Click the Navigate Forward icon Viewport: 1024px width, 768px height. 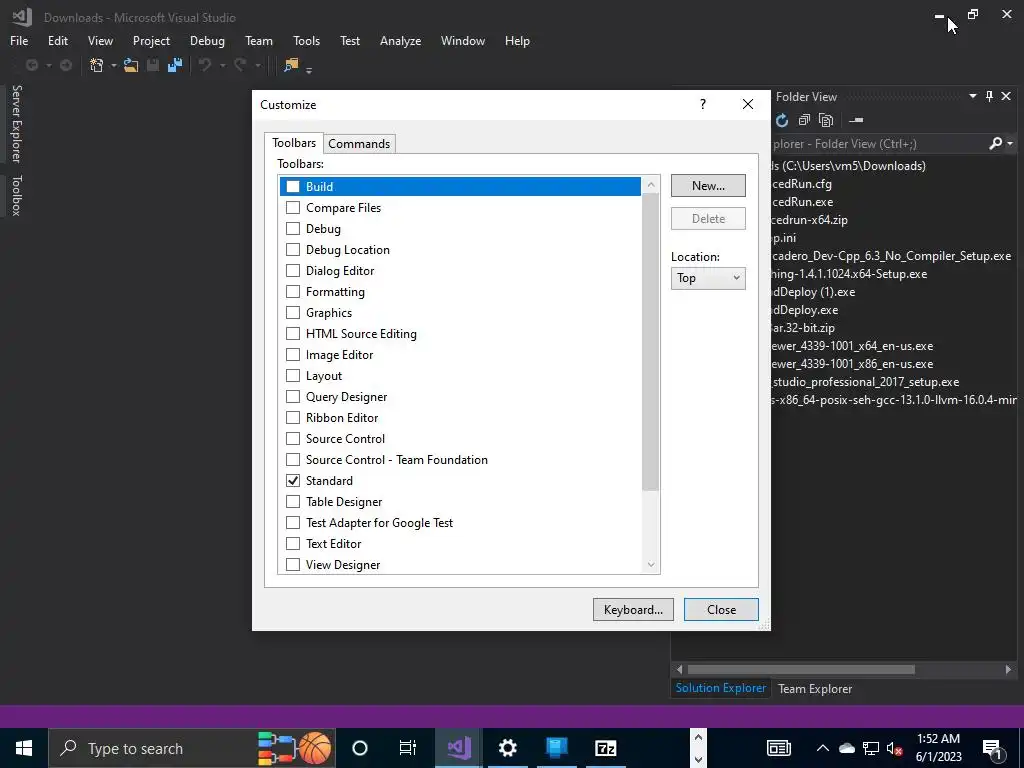pyautogui.click(x=66, y=65)
